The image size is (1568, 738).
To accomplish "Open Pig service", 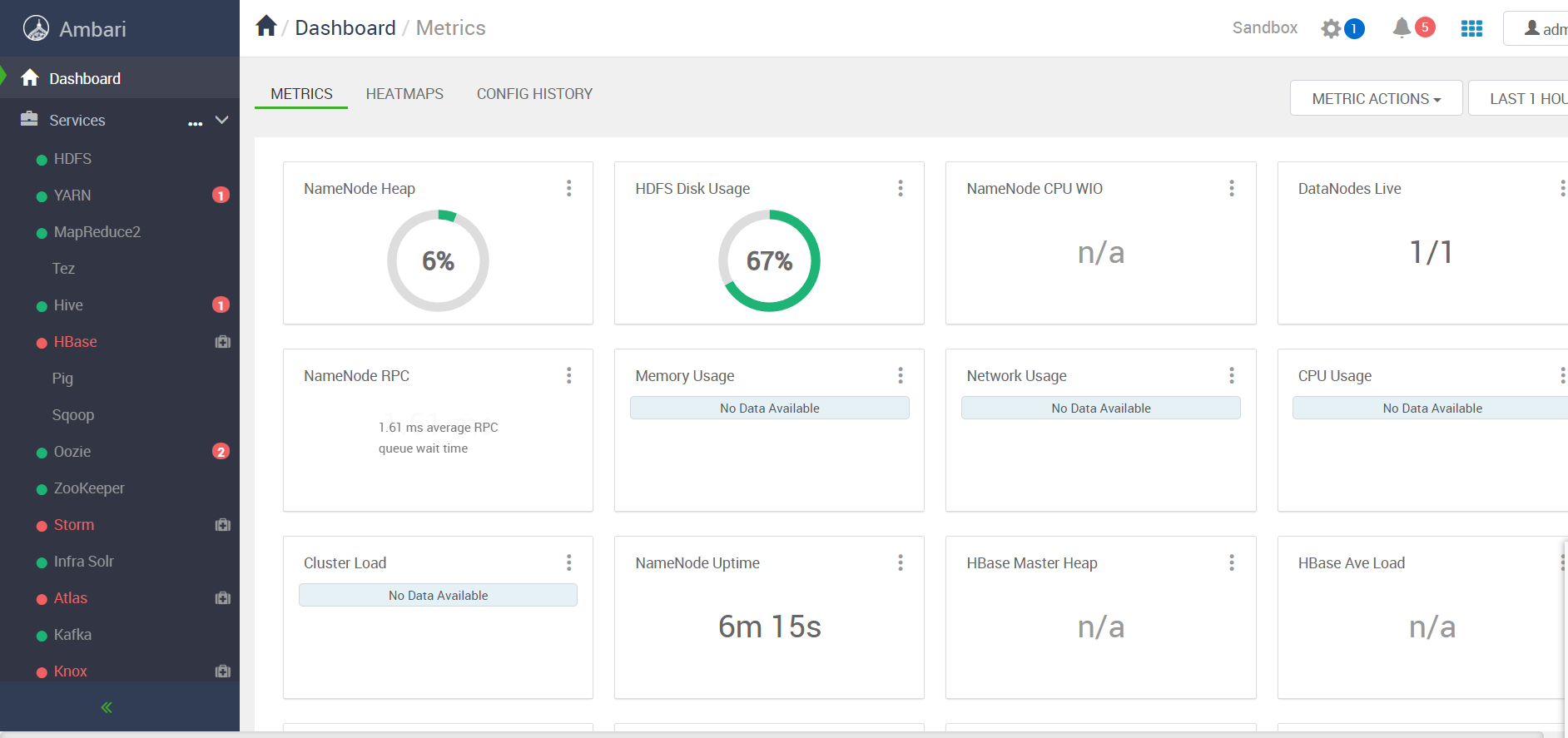I will click(62, 379).
